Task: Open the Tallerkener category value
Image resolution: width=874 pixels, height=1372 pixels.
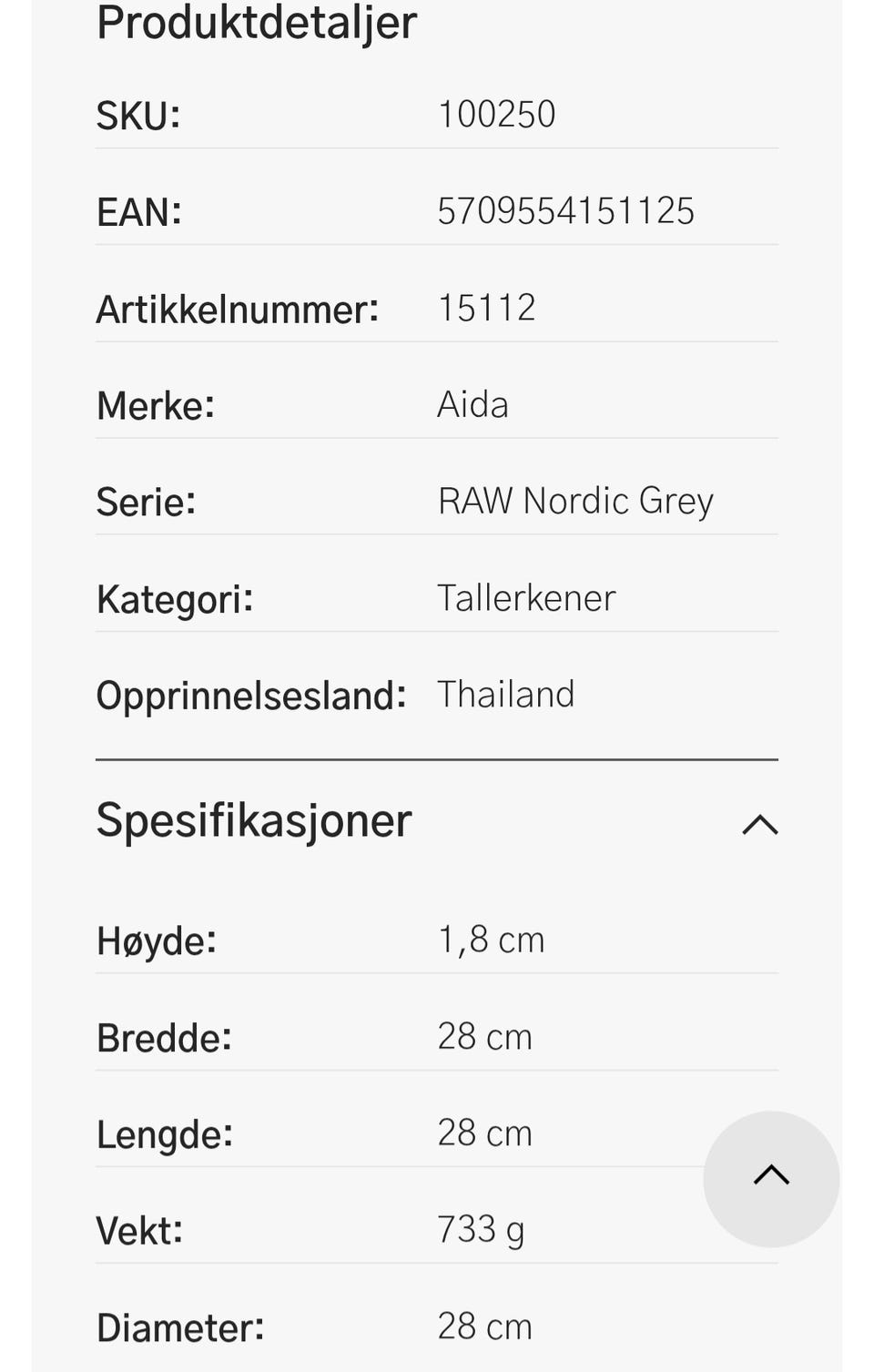Action: [x=526, y=598]
